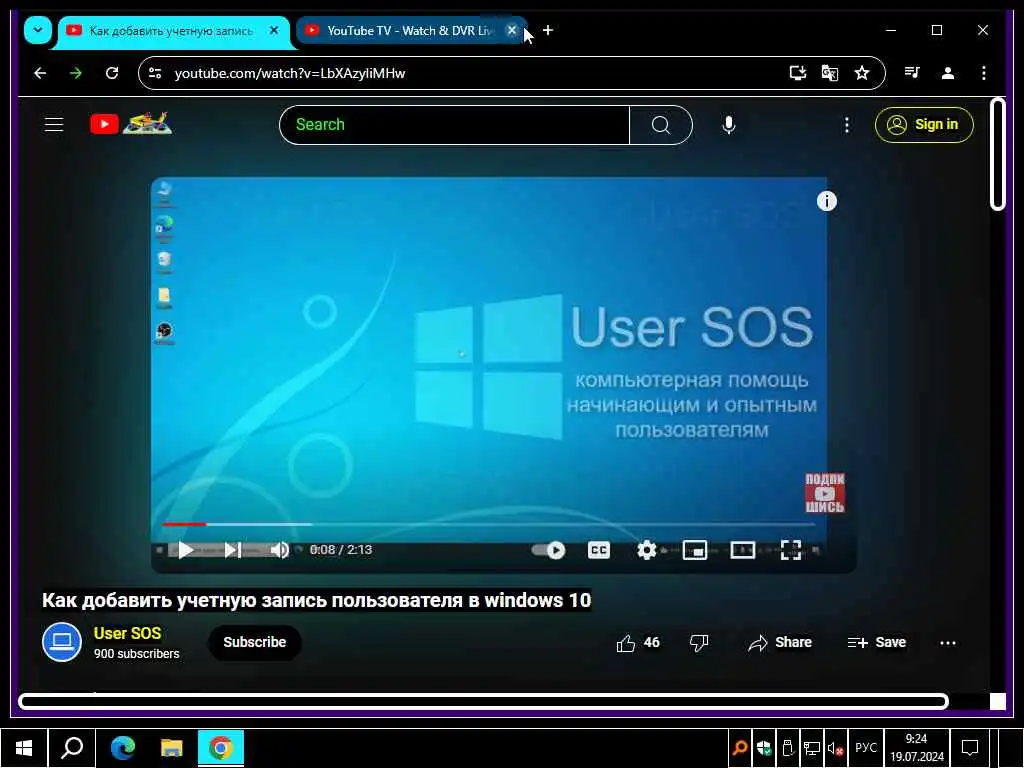Search with your voice microphone

729,125
